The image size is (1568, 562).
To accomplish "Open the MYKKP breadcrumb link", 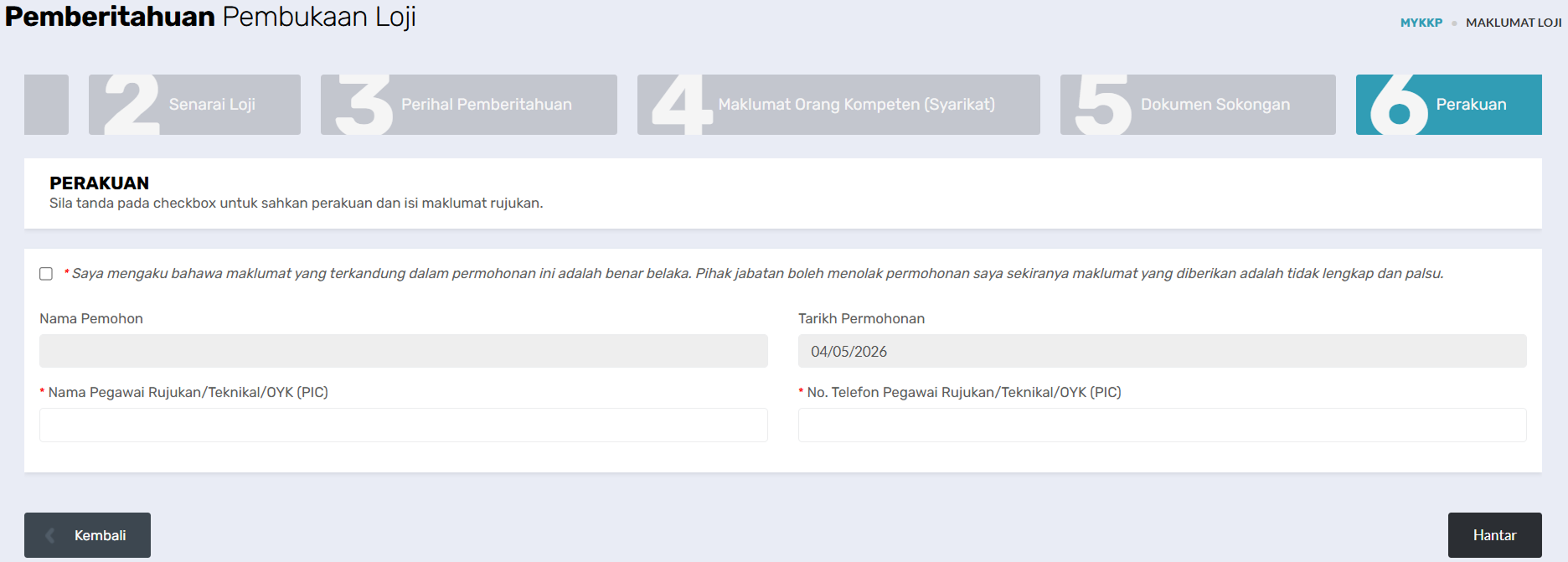I will pos(1421,23).
